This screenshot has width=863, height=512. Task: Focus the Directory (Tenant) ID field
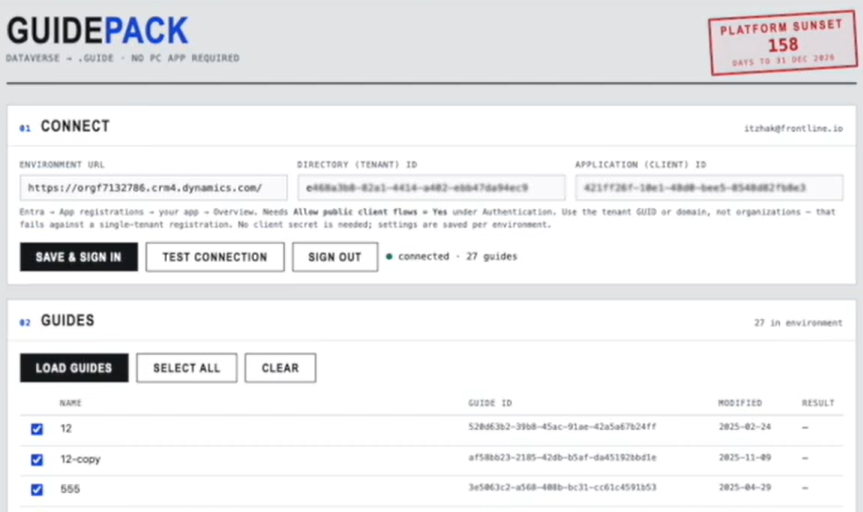432,188
